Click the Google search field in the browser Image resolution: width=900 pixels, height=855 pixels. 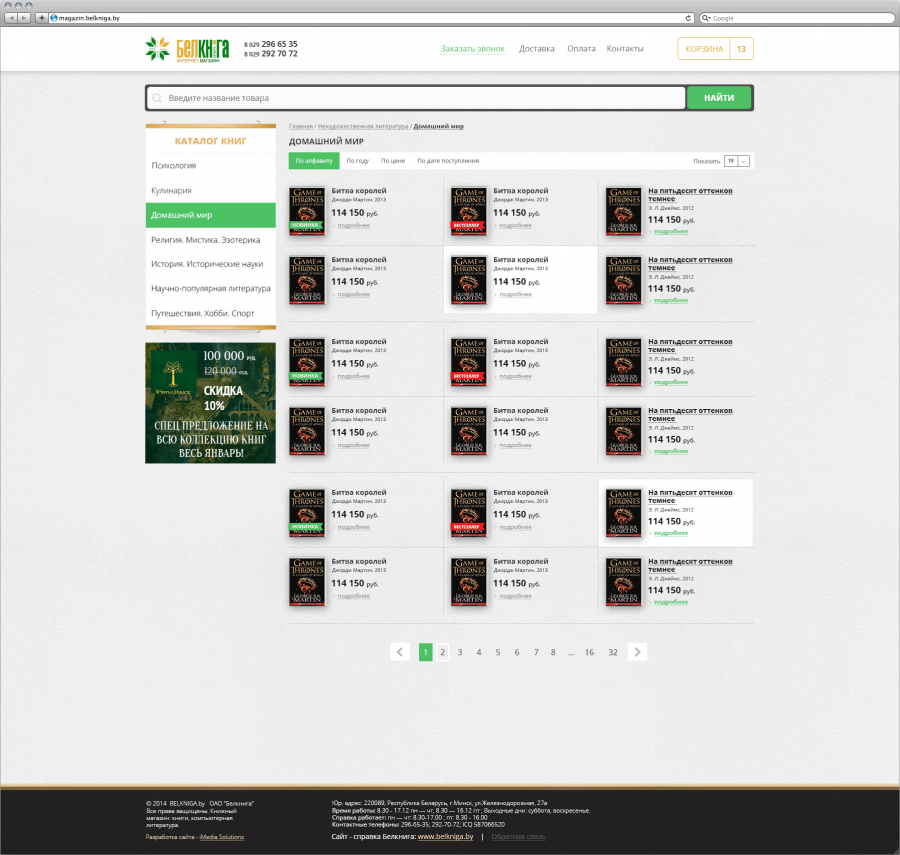point(797,18)
